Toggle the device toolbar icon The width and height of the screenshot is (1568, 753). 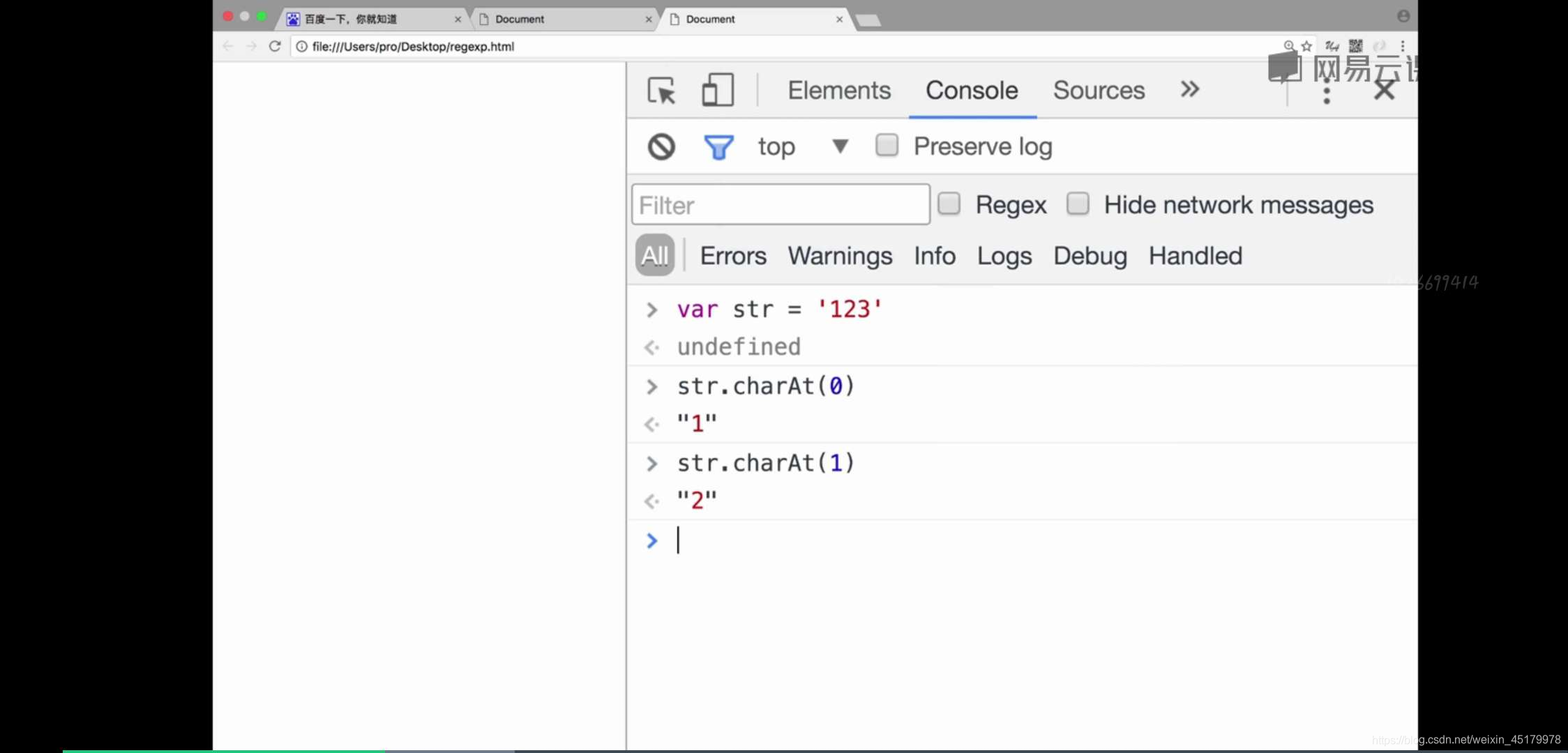tap(718, 90)
